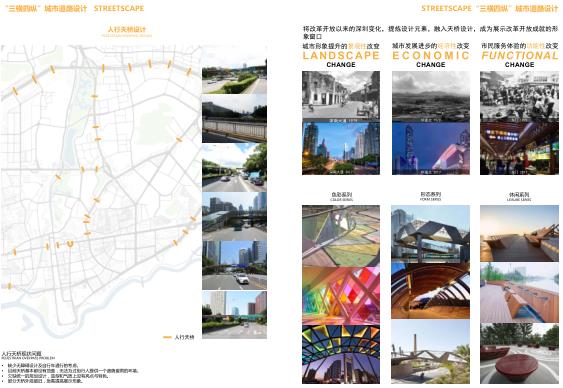Screen dimensions: 563x388
Task: Select the rainbow lattice colored-glass photo
Action: click(x=341, y=296)
